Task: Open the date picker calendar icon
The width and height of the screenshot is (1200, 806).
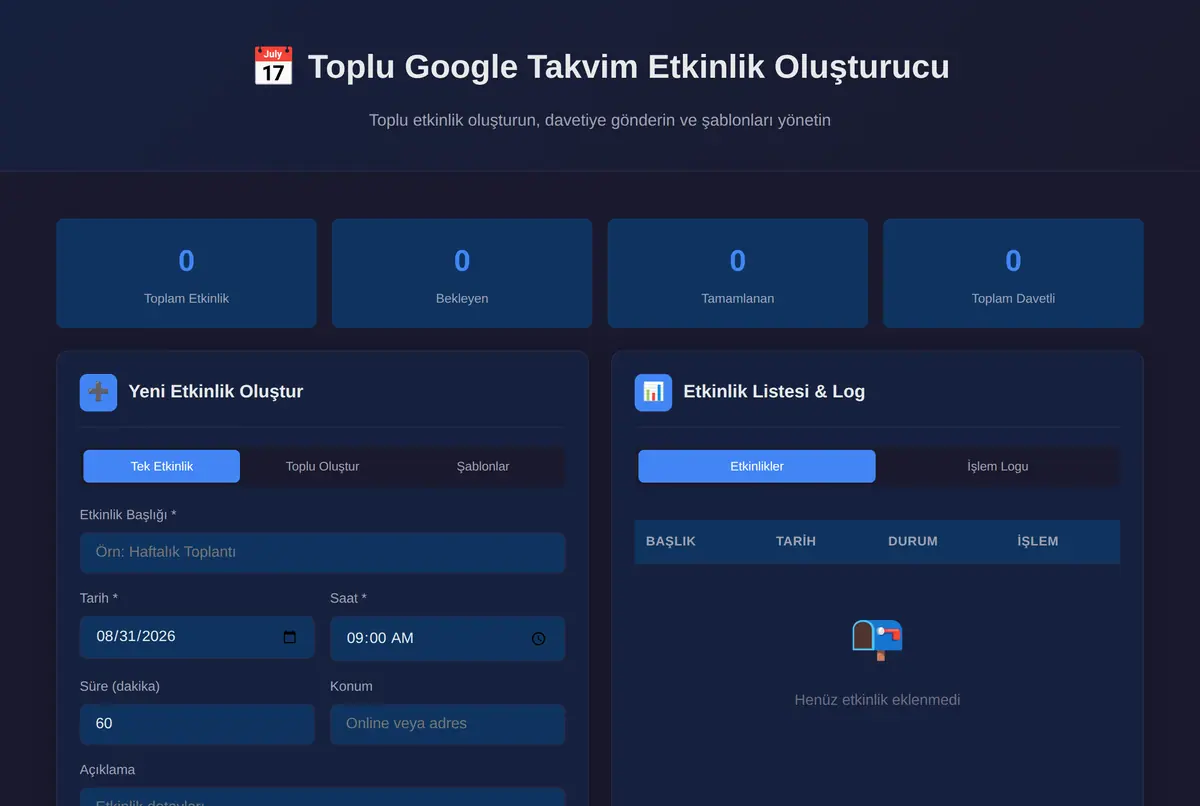Action: pos(290,637)
